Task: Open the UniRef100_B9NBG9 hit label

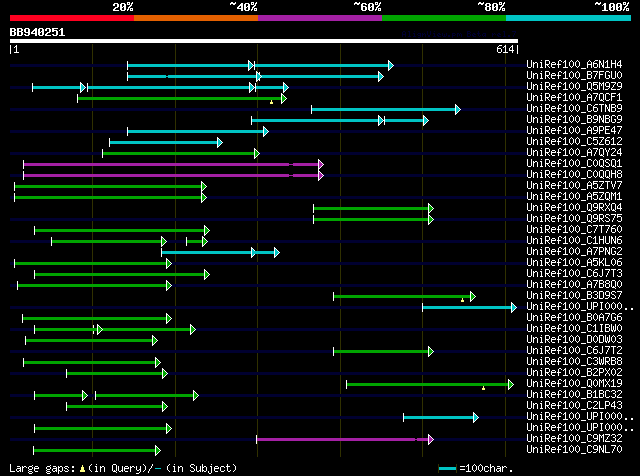Action: pyautogui.click(x=574, y=119)
